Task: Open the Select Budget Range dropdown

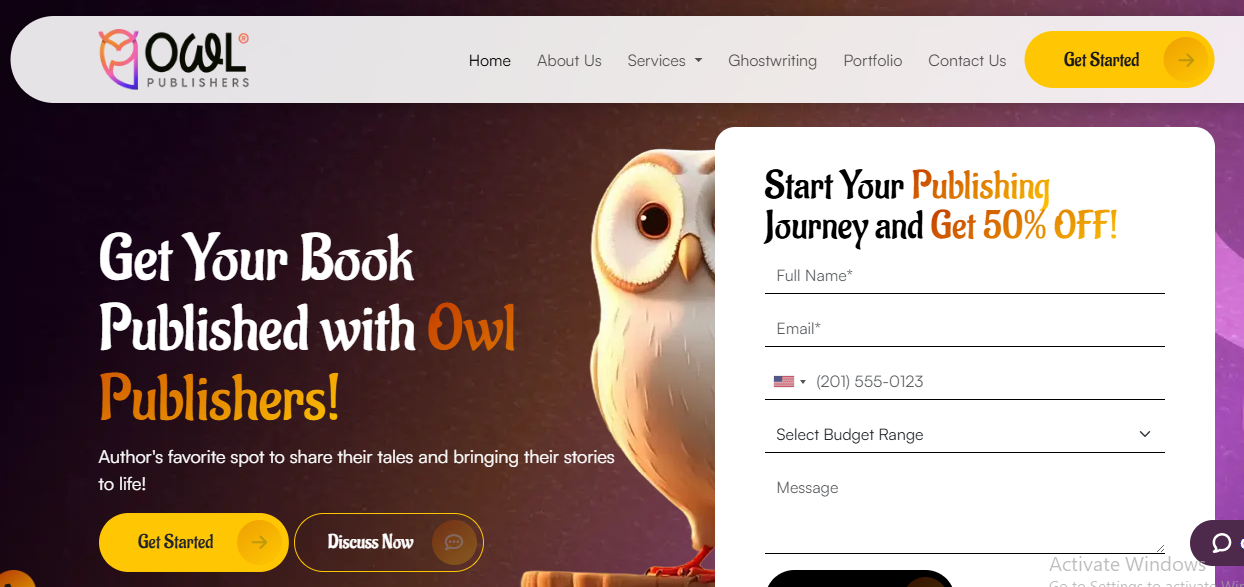Action: [x=965, y=434]
